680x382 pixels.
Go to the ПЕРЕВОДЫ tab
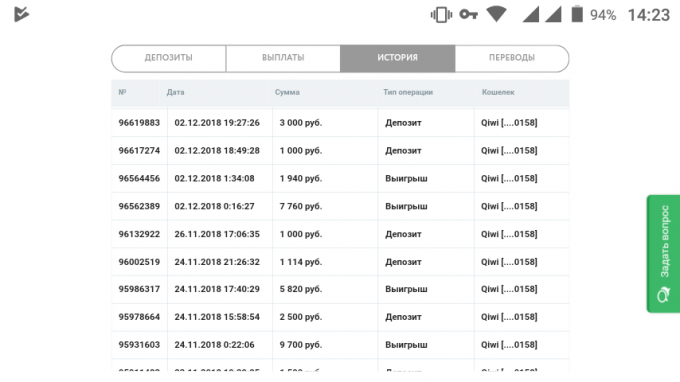pos(512,58)
